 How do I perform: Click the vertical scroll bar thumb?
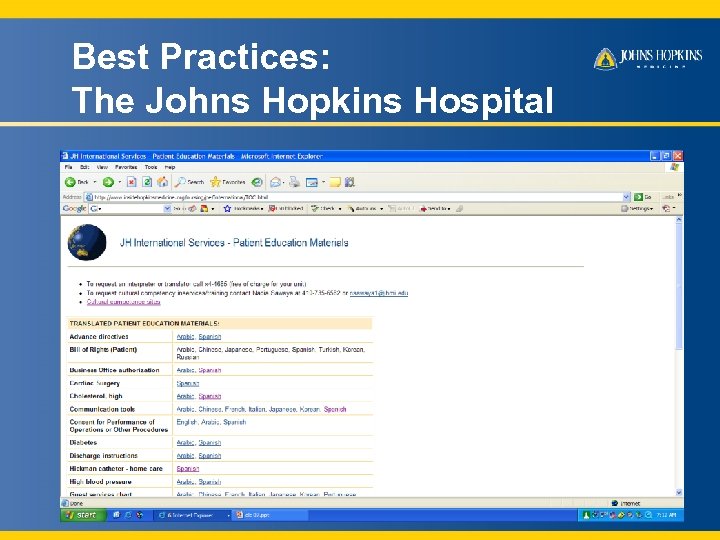click(x=679, y=287)
